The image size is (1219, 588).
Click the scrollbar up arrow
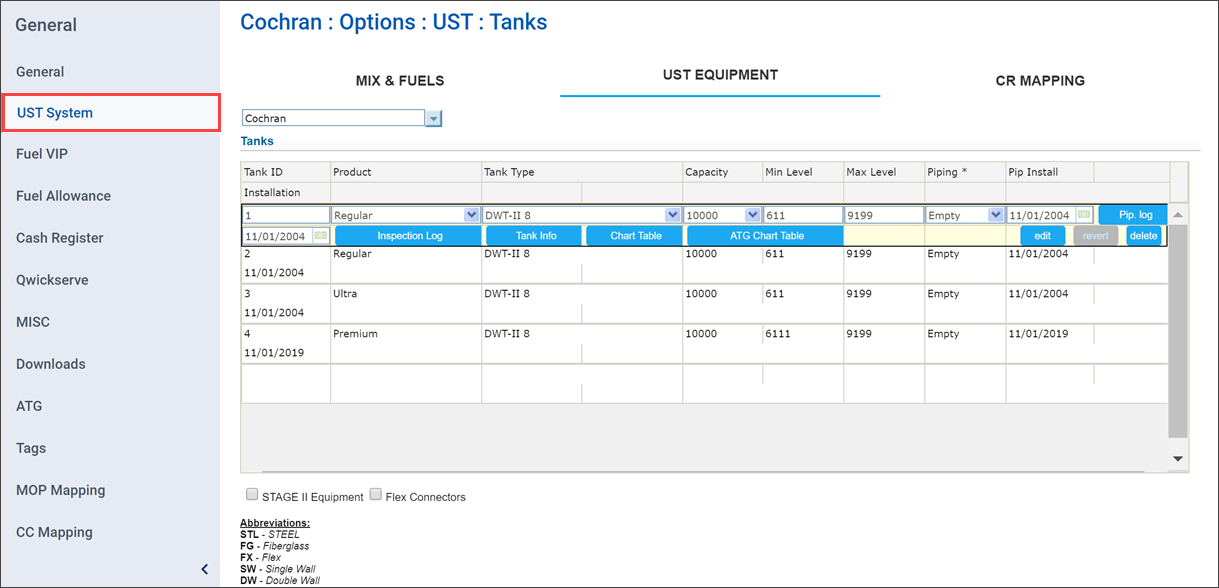pyautogui.click(x=1177, y=214)
